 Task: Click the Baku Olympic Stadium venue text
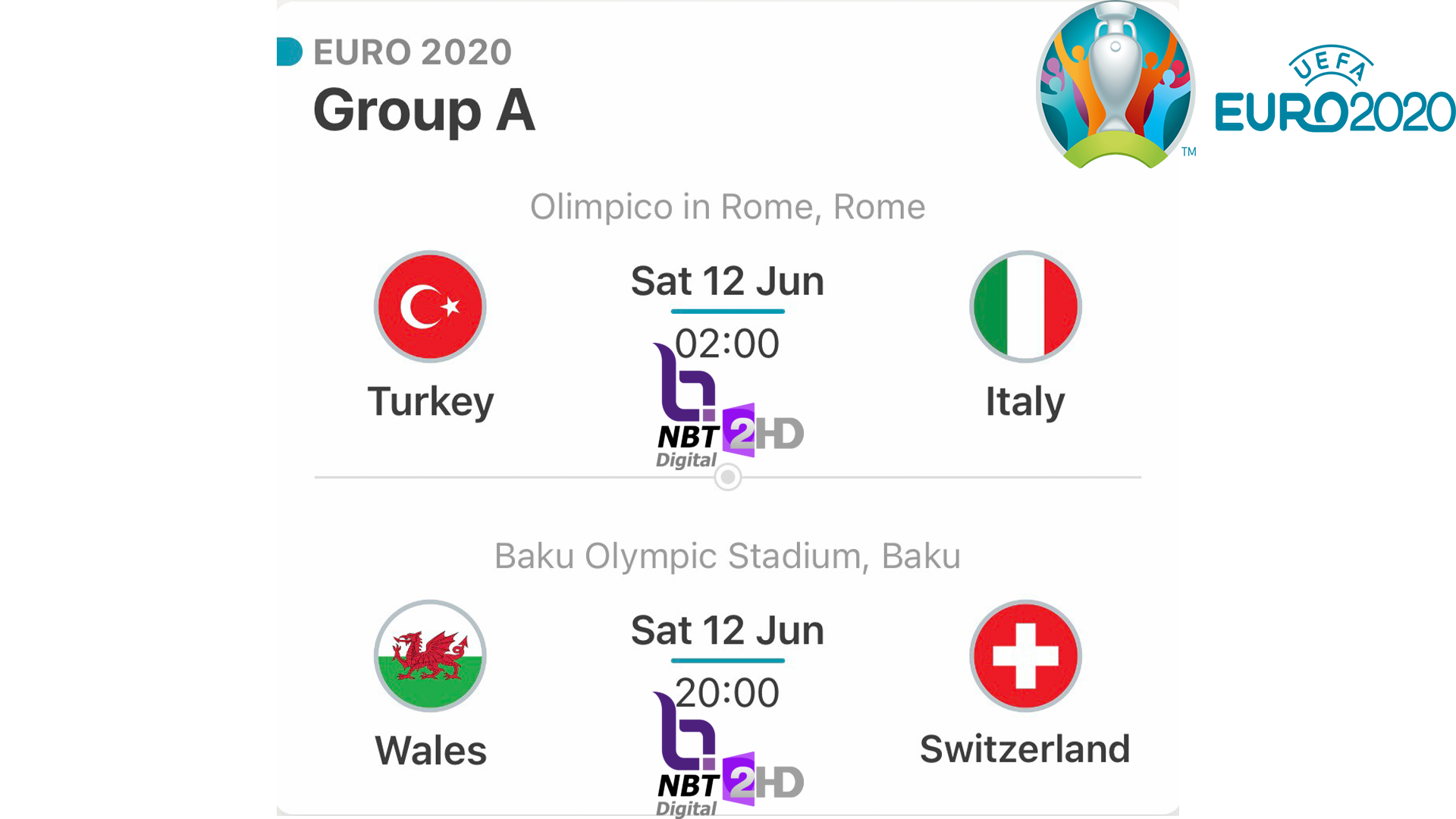click(728, 557)
